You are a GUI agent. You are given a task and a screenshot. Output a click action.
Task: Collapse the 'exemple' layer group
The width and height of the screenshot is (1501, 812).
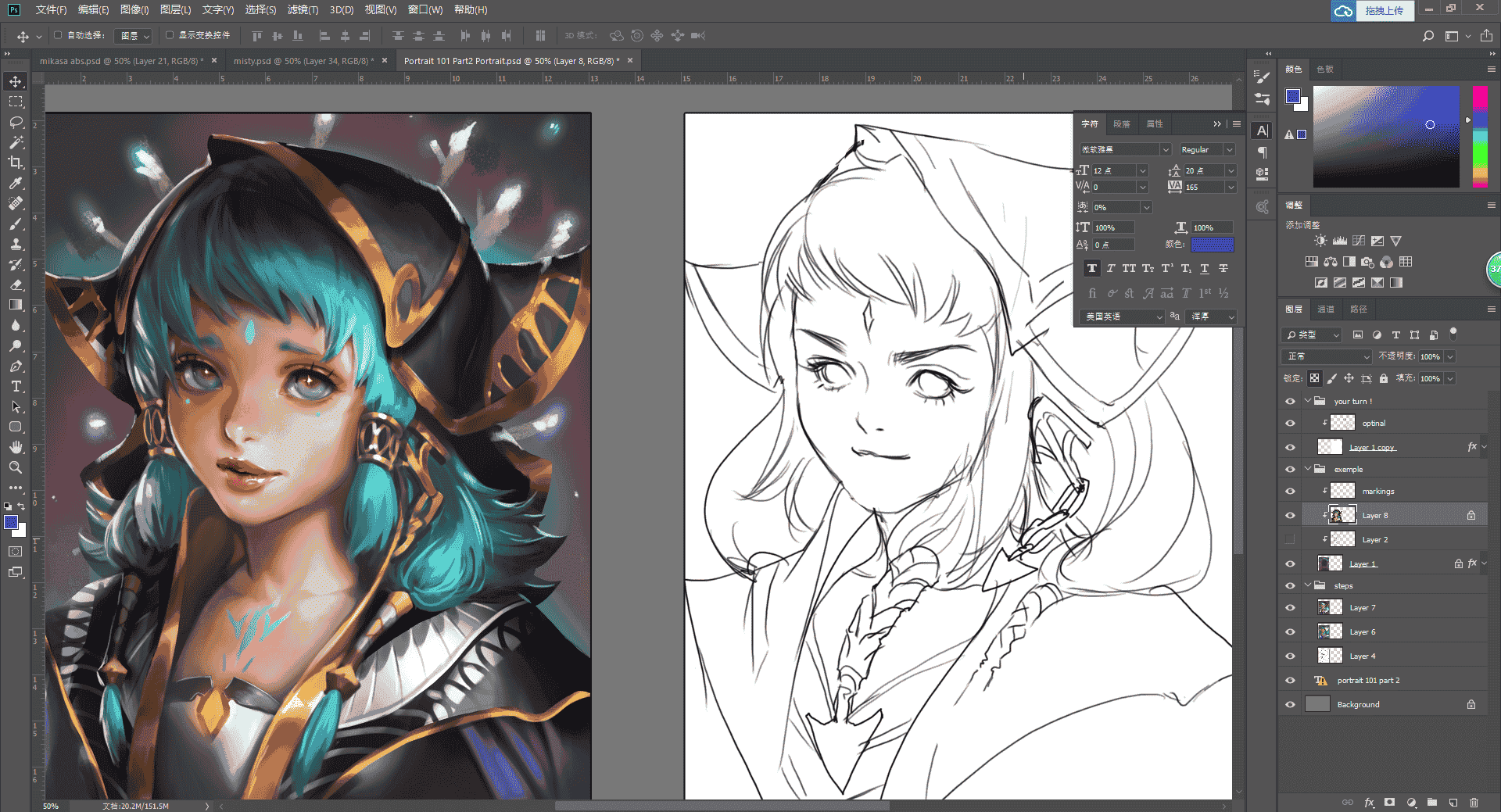(1307, 469)
